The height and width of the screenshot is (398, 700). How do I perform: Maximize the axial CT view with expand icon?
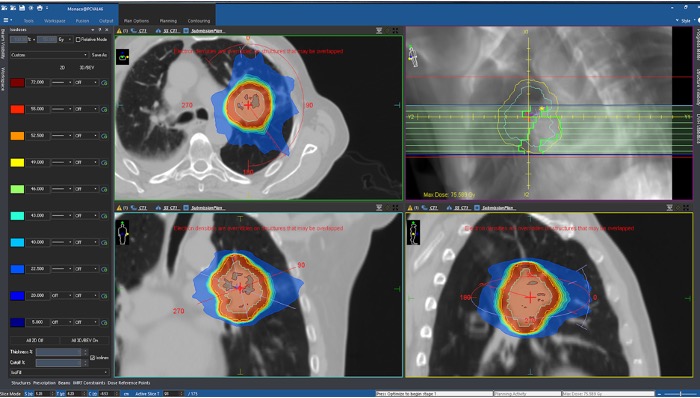tap(396, 31)
